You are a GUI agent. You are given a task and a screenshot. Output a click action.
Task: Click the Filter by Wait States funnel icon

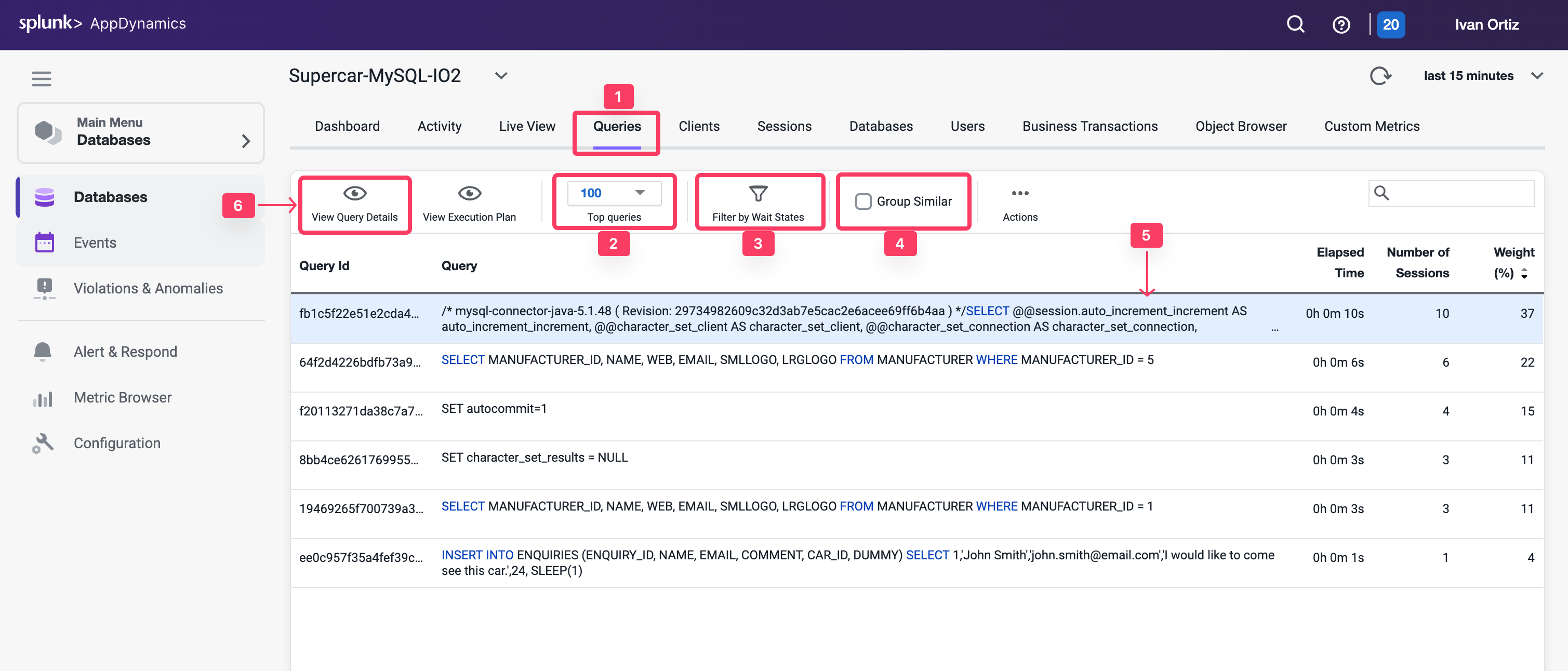[x=759, y=193]
